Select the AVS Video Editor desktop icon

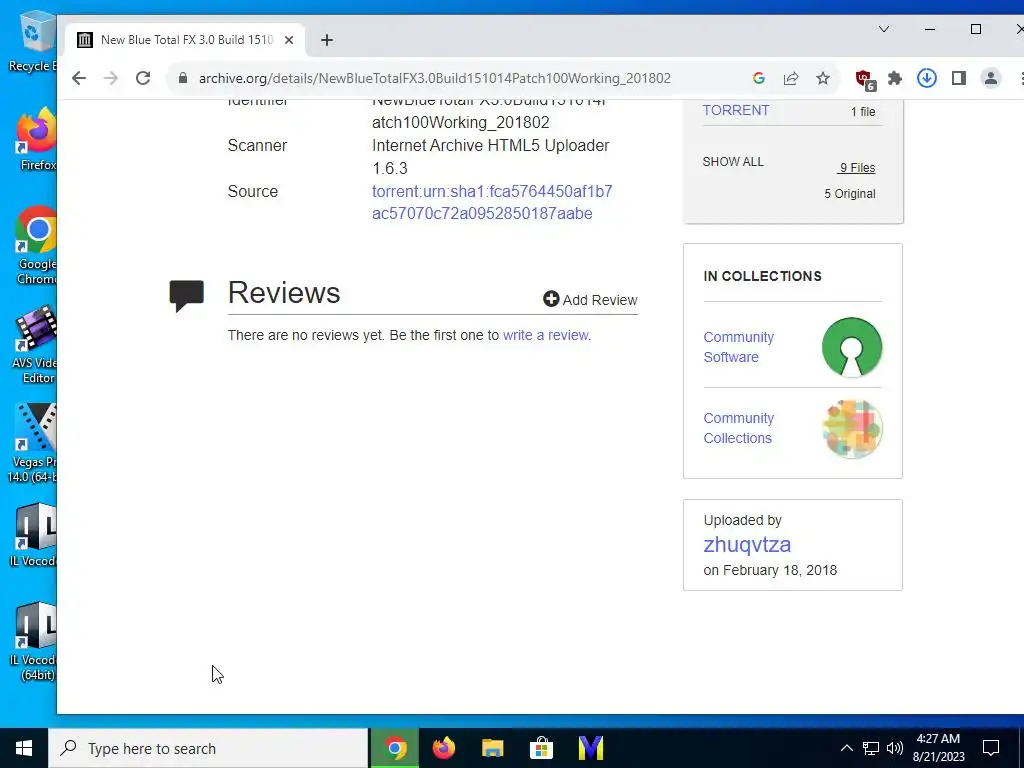35,345
